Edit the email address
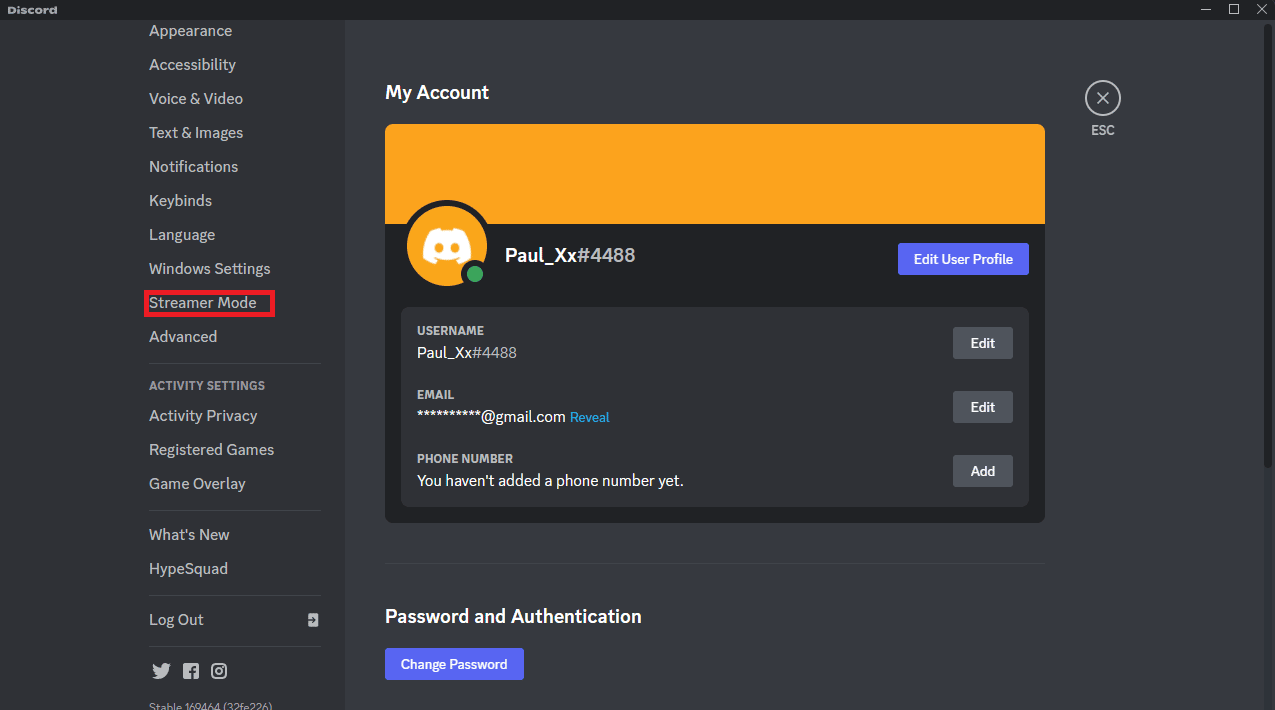 point(982,407)
